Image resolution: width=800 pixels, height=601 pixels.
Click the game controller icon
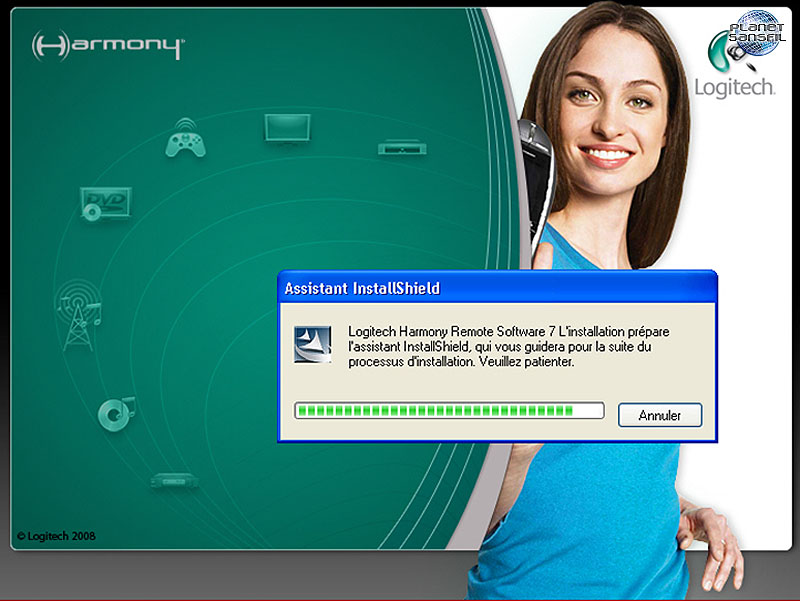[x=185, y=138]
